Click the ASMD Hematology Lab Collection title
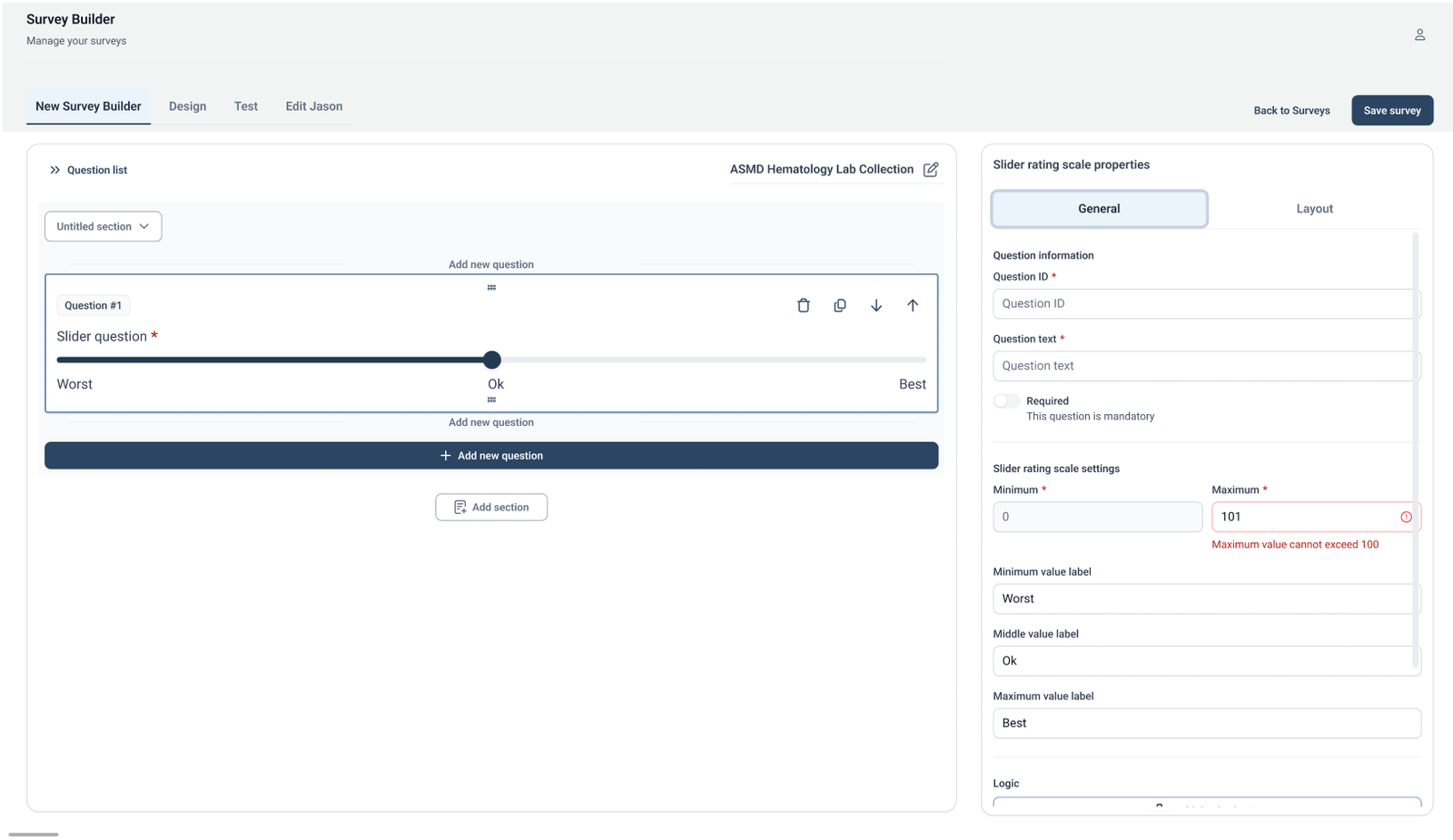Screen dimensions: 1453x840 822,169
